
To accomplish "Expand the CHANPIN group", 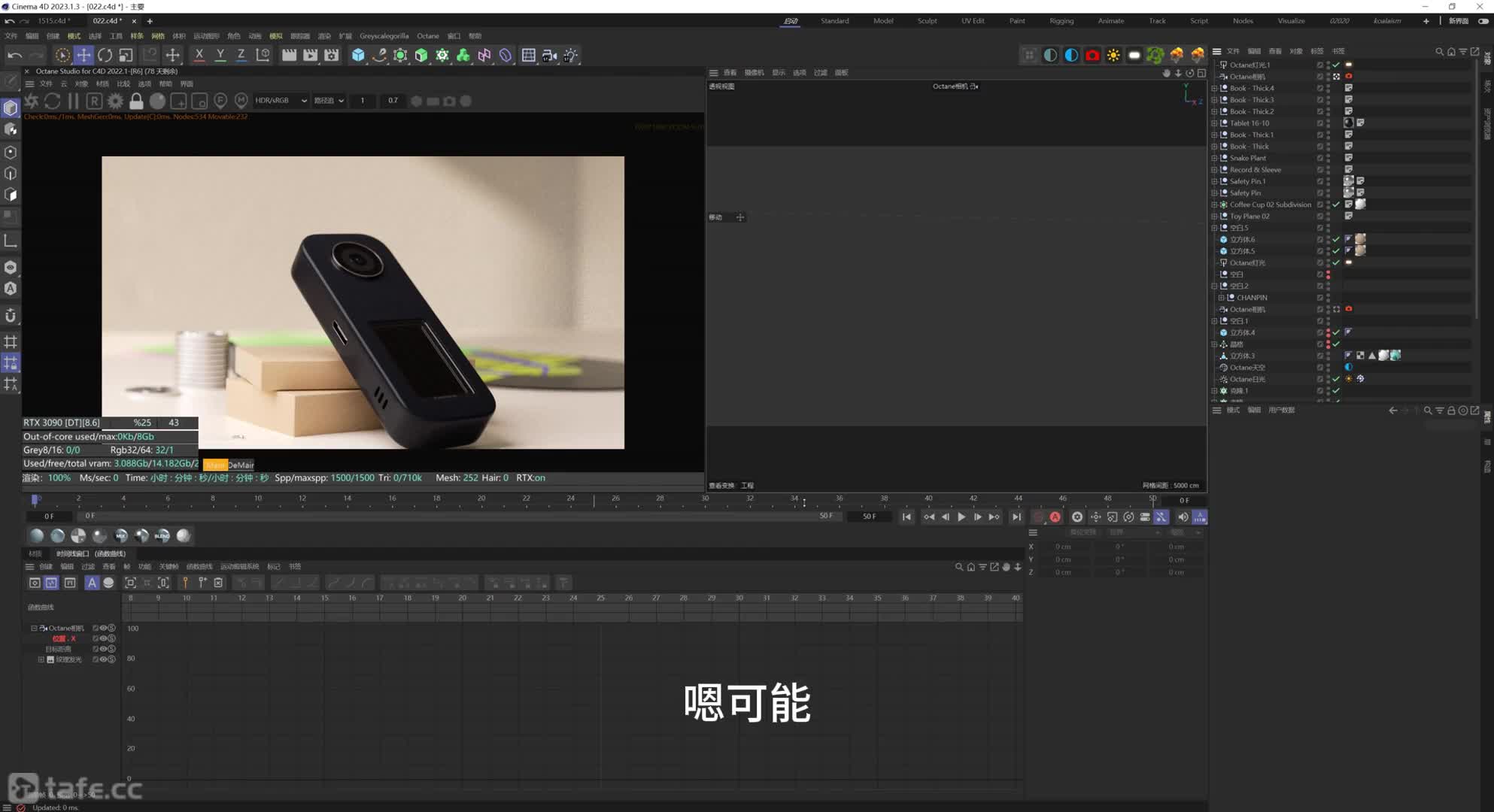I will tap(1222, 298).
